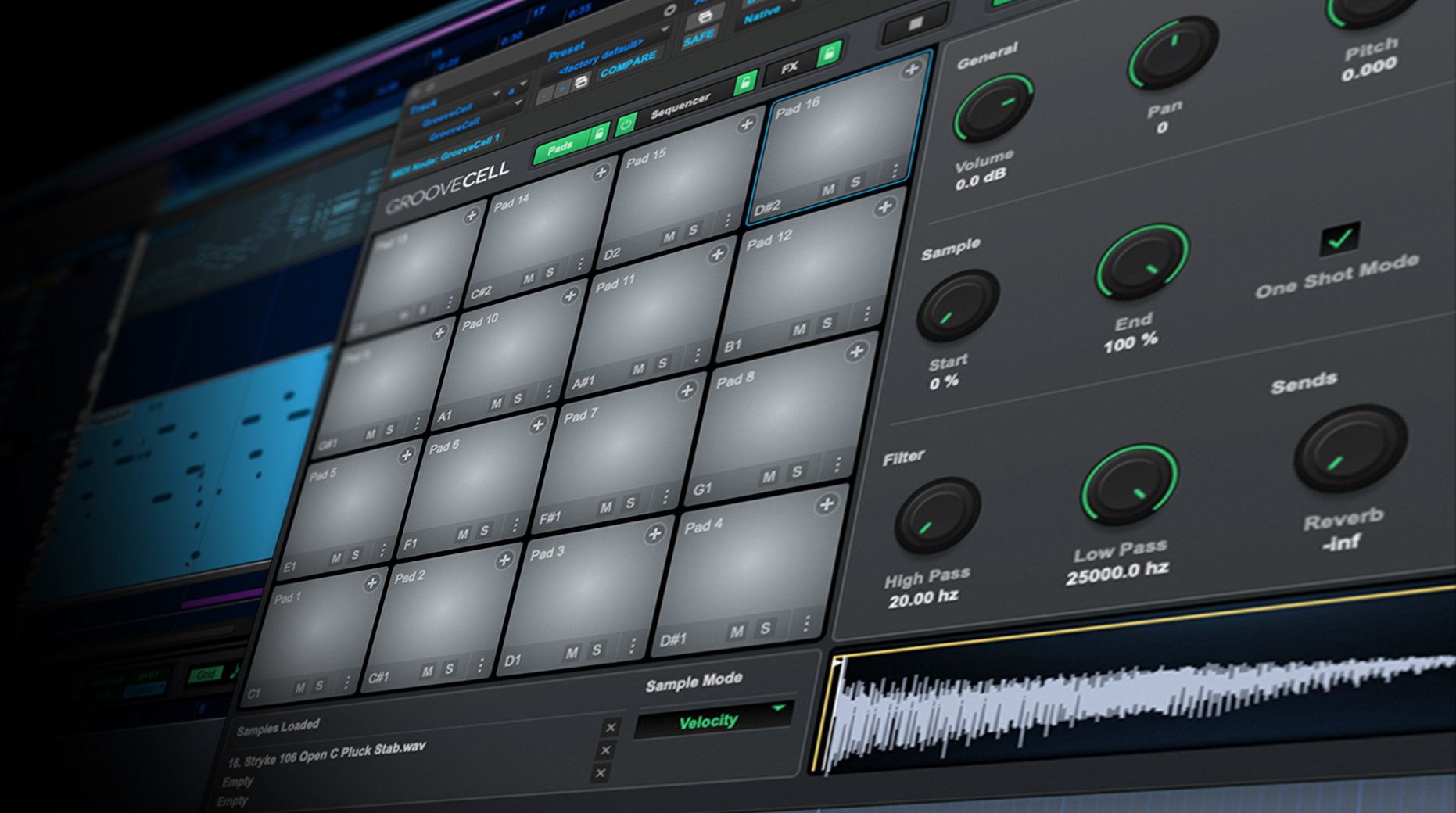The image size is (1456, 813).
Task: Open the Pad 8 options menu
Action: [x=837, y=465]
